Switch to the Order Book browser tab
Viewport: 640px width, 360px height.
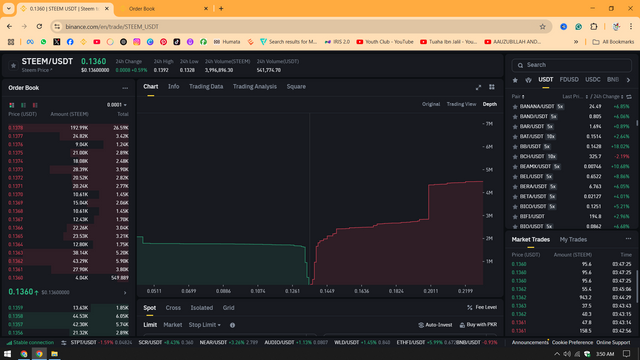(x=164, y=9)
